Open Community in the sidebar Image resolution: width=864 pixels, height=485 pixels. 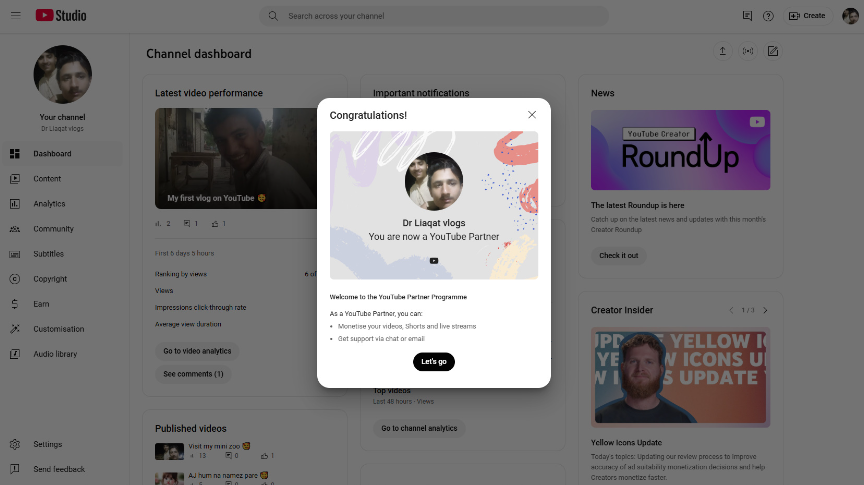62,229
